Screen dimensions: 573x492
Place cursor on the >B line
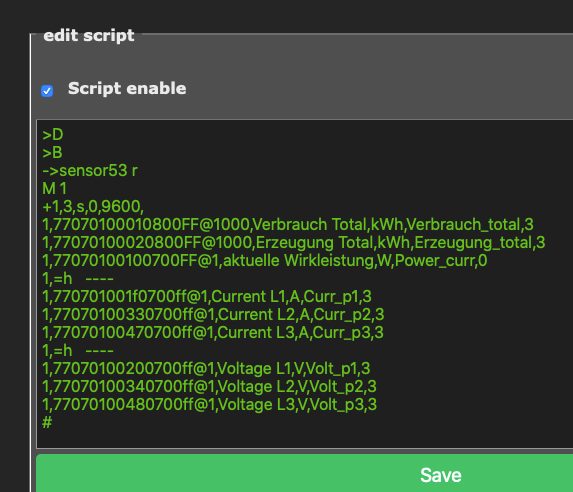coord(52,153)
